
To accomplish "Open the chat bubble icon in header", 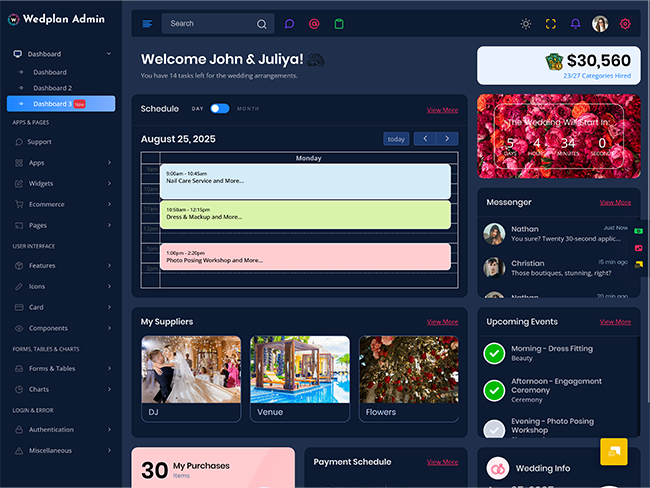I will click(289, 24).
